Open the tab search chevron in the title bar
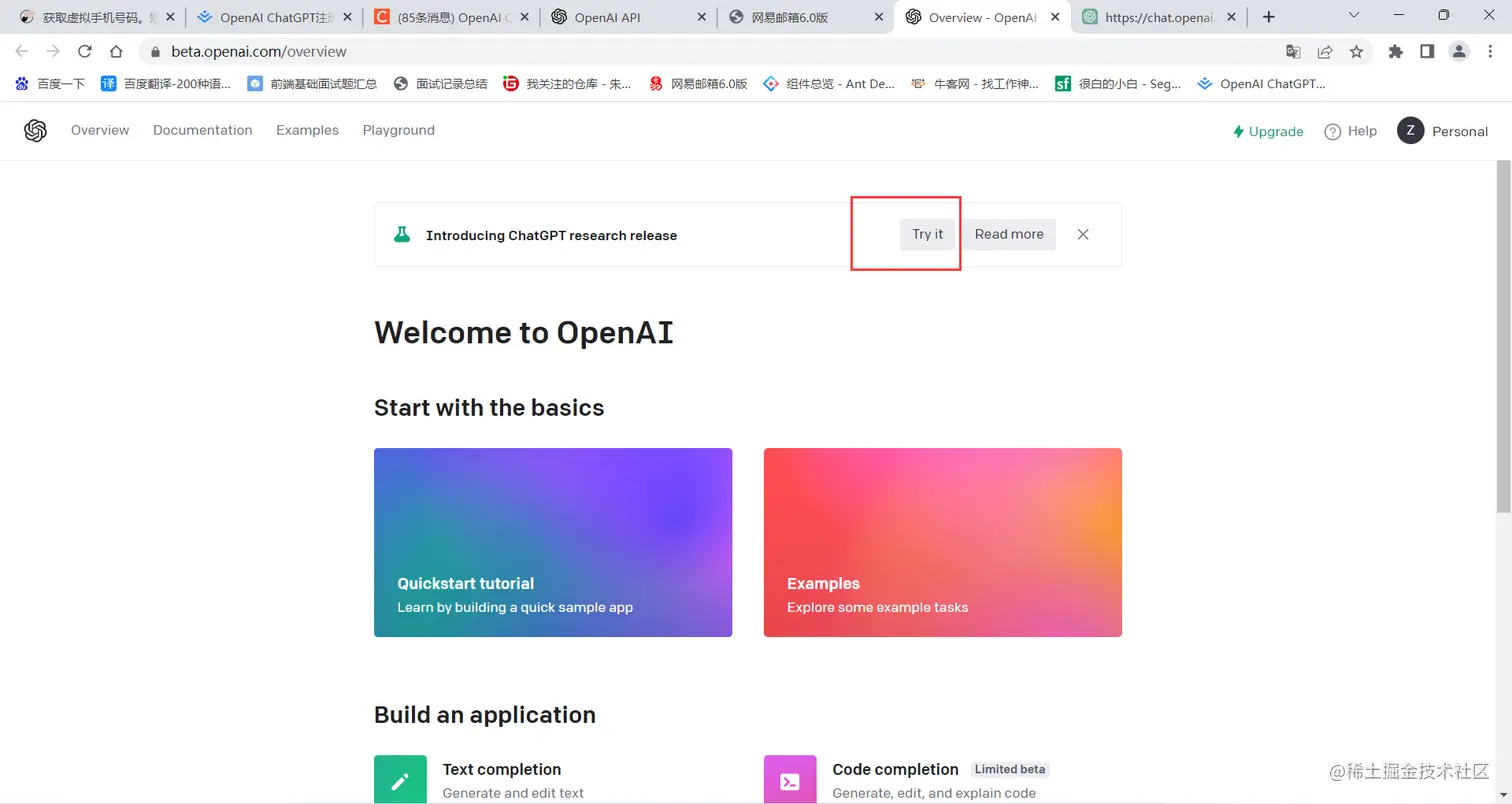The image size is (1512, 804). click(1354, 15)
